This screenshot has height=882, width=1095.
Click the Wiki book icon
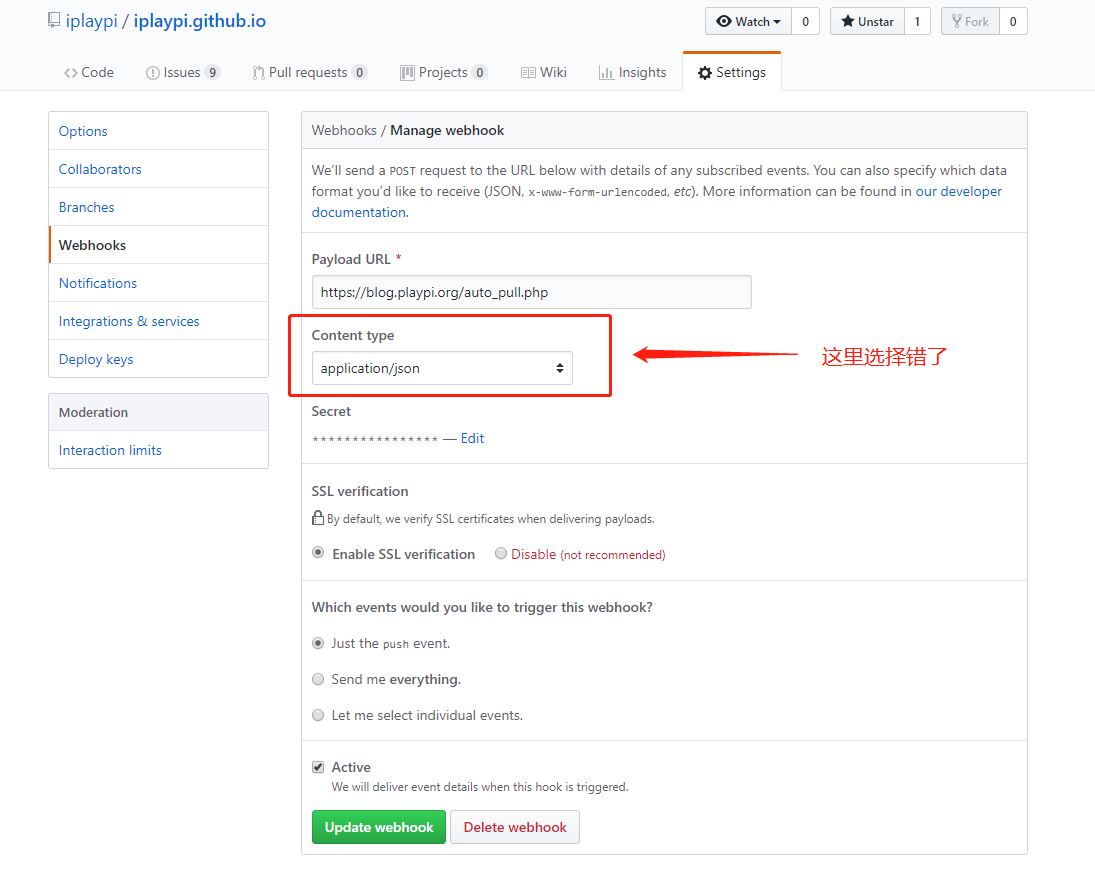tap(528, 73)
